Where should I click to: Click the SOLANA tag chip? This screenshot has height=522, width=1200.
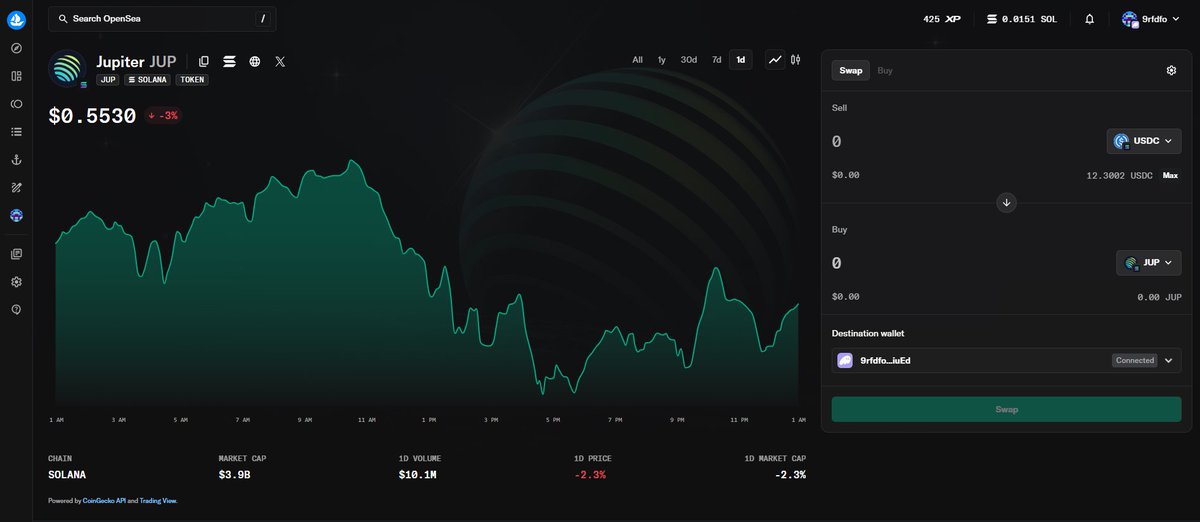(x=148, y=79)
